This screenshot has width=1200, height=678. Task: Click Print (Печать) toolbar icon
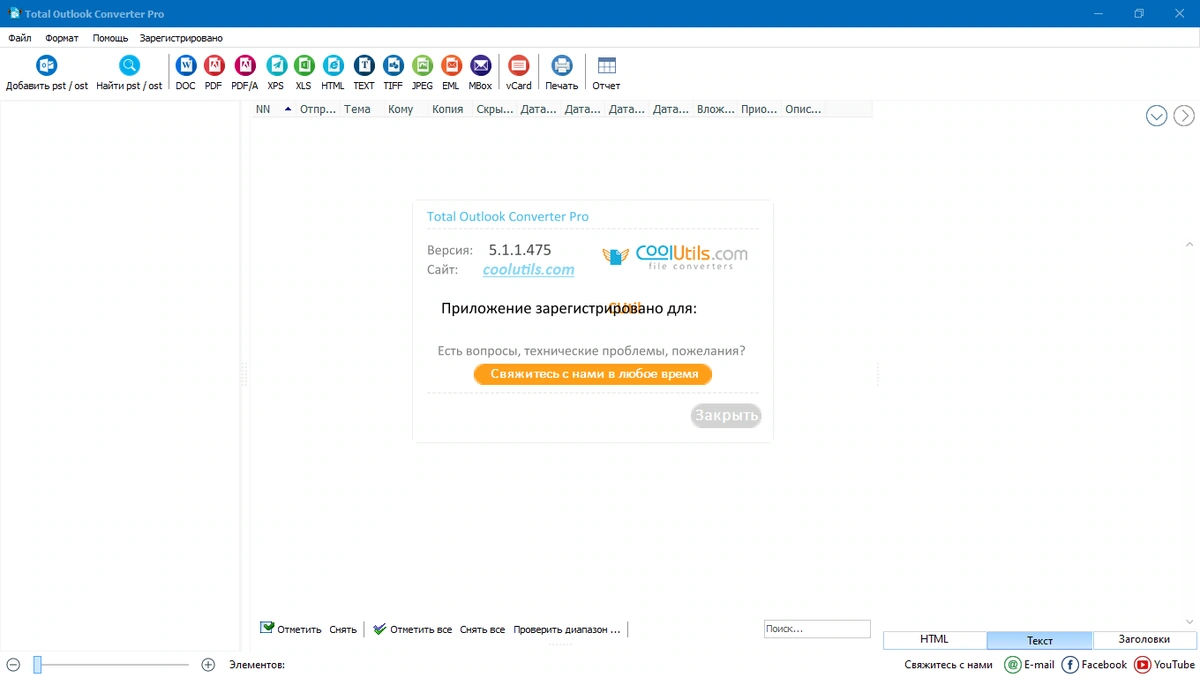[x=562, y=66]
